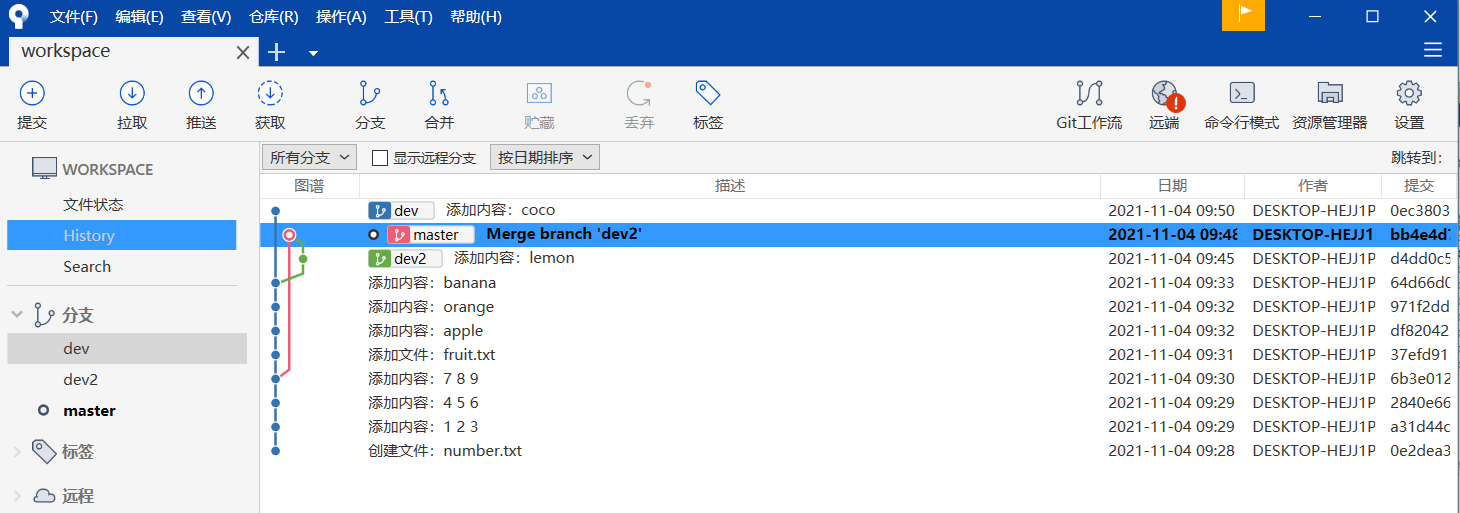Select commit 添加内容：orange
Viewport: 1460px width, 513px height.
[x=858, y=307]
